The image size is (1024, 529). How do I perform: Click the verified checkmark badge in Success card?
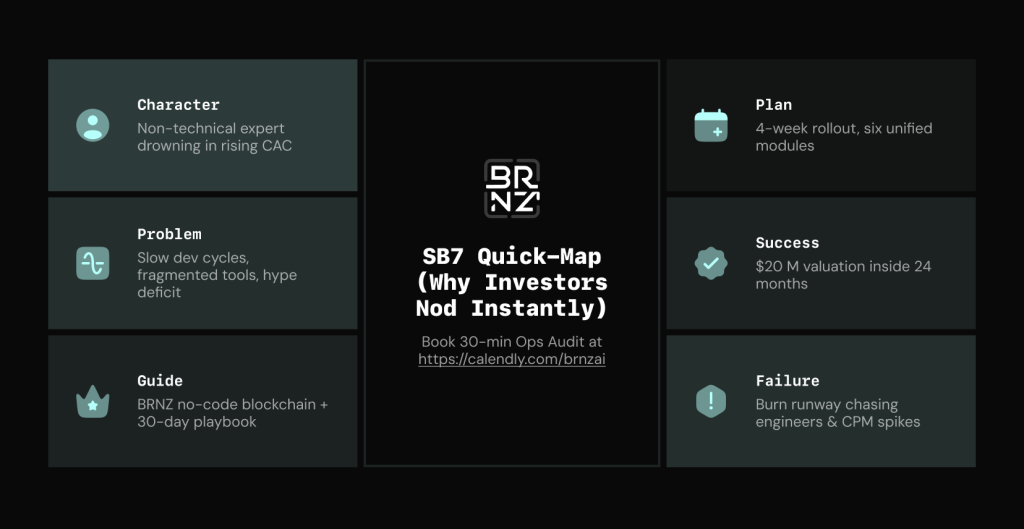coord(711,263)
